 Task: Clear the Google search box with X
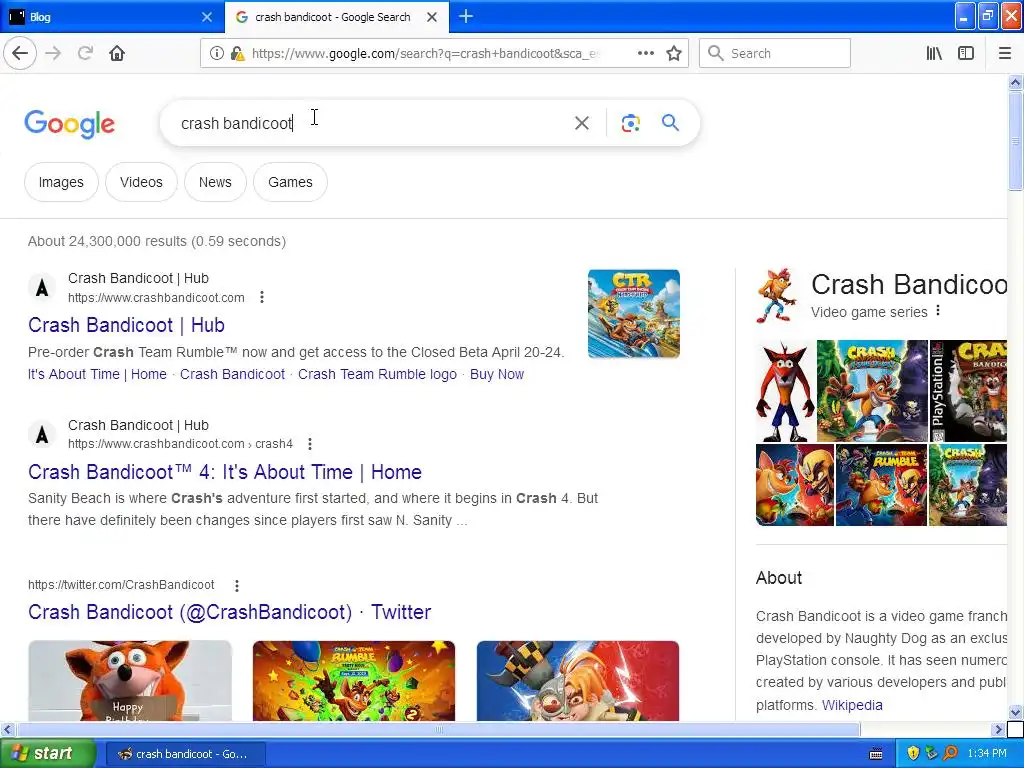click(x=581, y=123)
